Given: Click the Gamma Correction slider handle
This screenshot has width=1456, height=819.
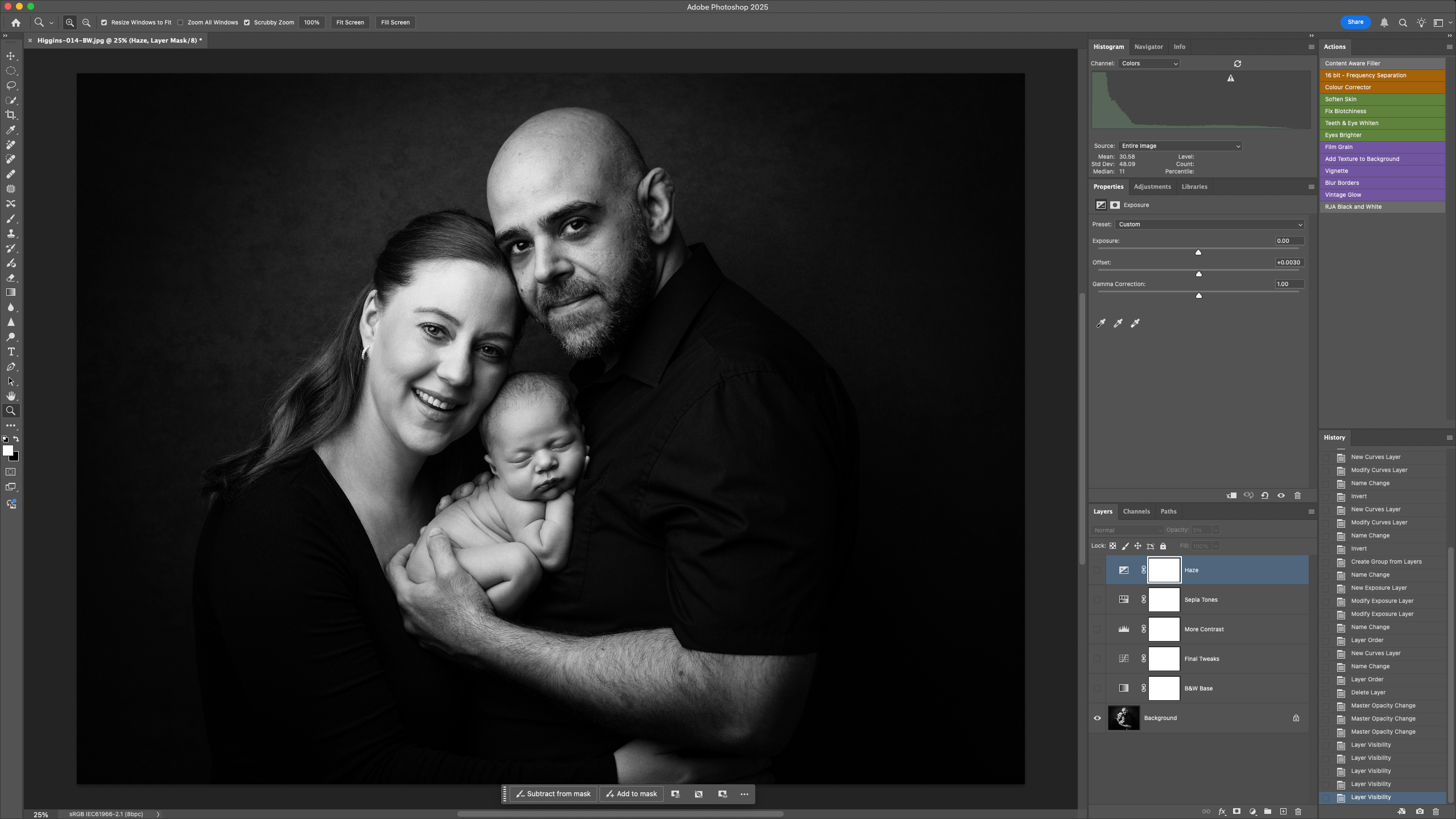Looking at the screenshot, I should 1199,296.
